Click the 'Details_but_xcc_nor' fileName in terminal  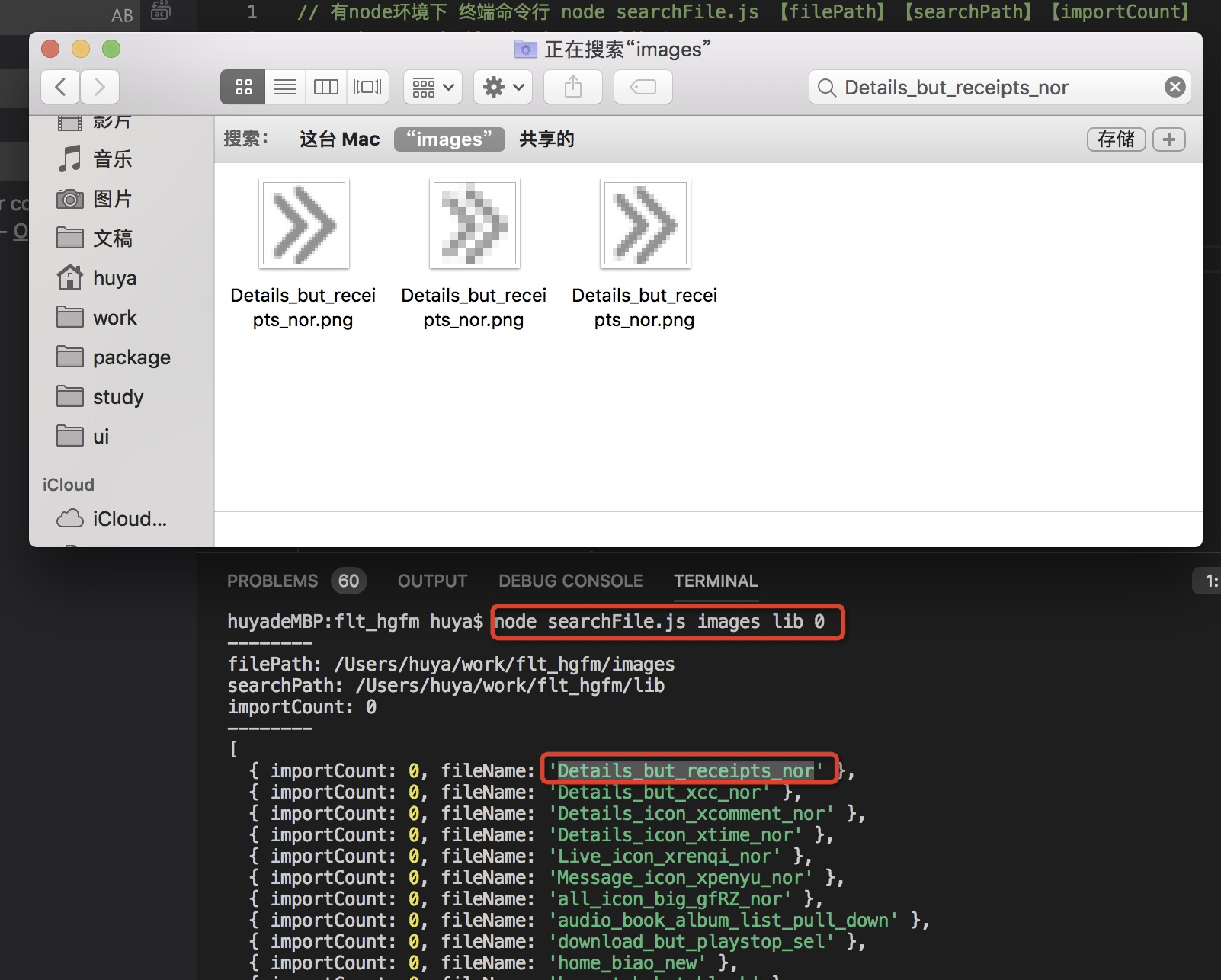pyautogui.click(x=659, y=793)
